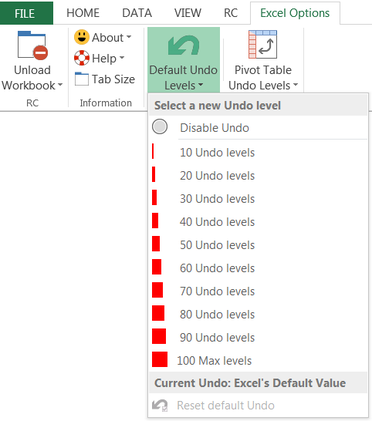Click the Reset default Undo text
372x421 pixels.
(226, 405)
